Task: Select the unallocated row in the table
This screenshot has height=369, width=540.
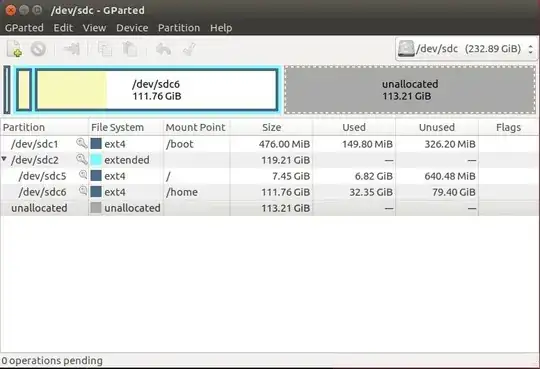Action: pos(270,208)
